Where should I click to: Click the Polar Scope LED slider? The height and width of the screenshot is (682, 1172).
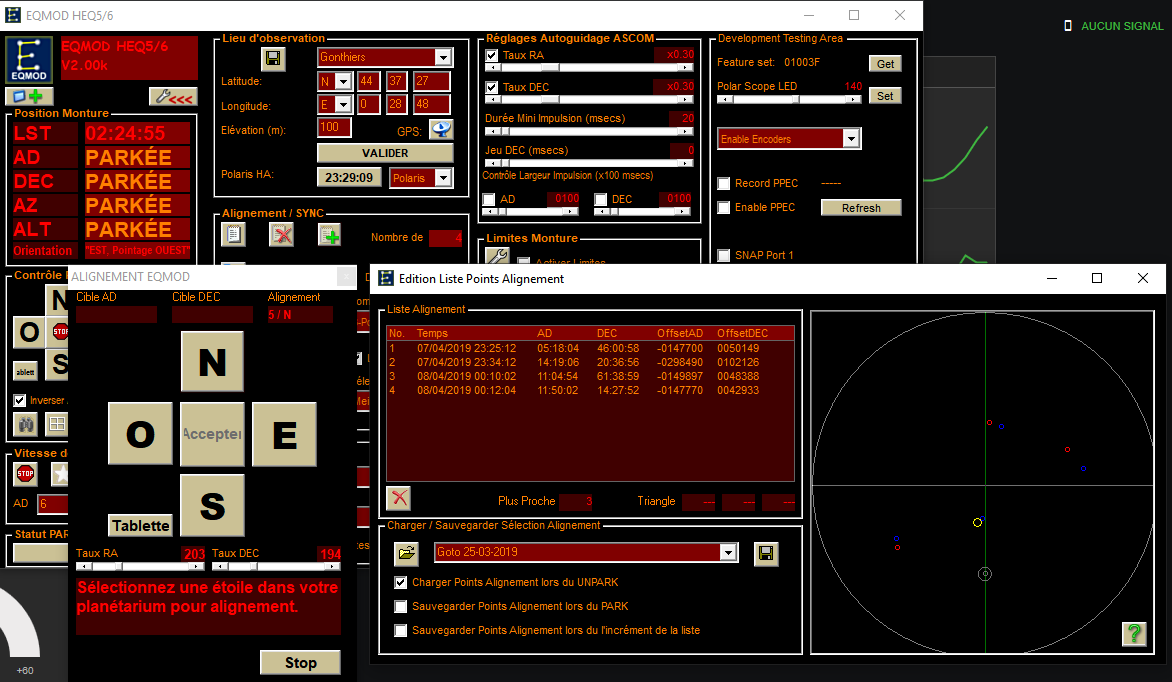789,99
